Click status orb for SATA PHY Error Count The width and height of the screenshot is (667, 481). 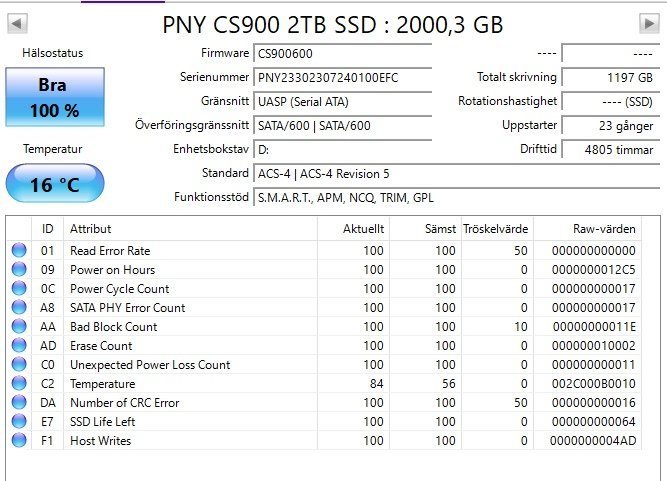pyautogui.click(x=19, y=307)
